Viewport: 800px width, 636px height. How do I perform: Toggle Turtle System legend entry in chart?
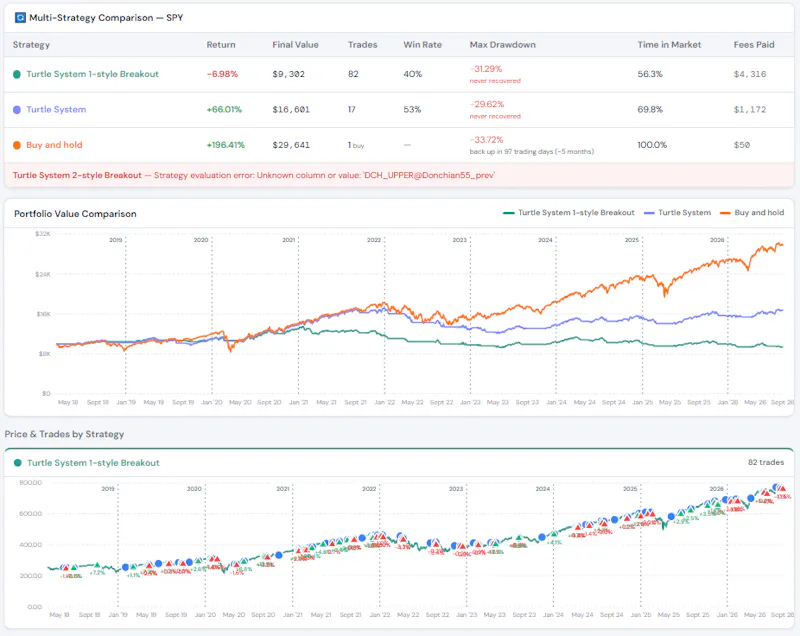coord(678,213)
